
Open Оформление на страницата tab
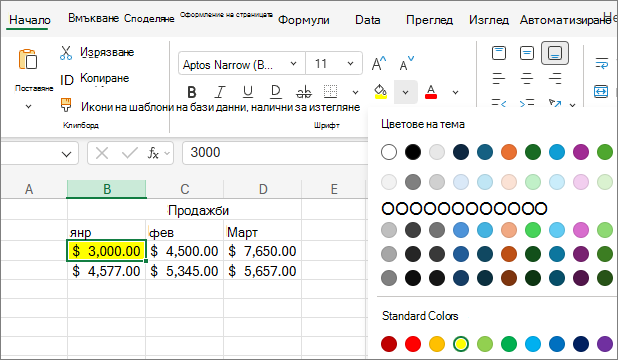[226, 15]
